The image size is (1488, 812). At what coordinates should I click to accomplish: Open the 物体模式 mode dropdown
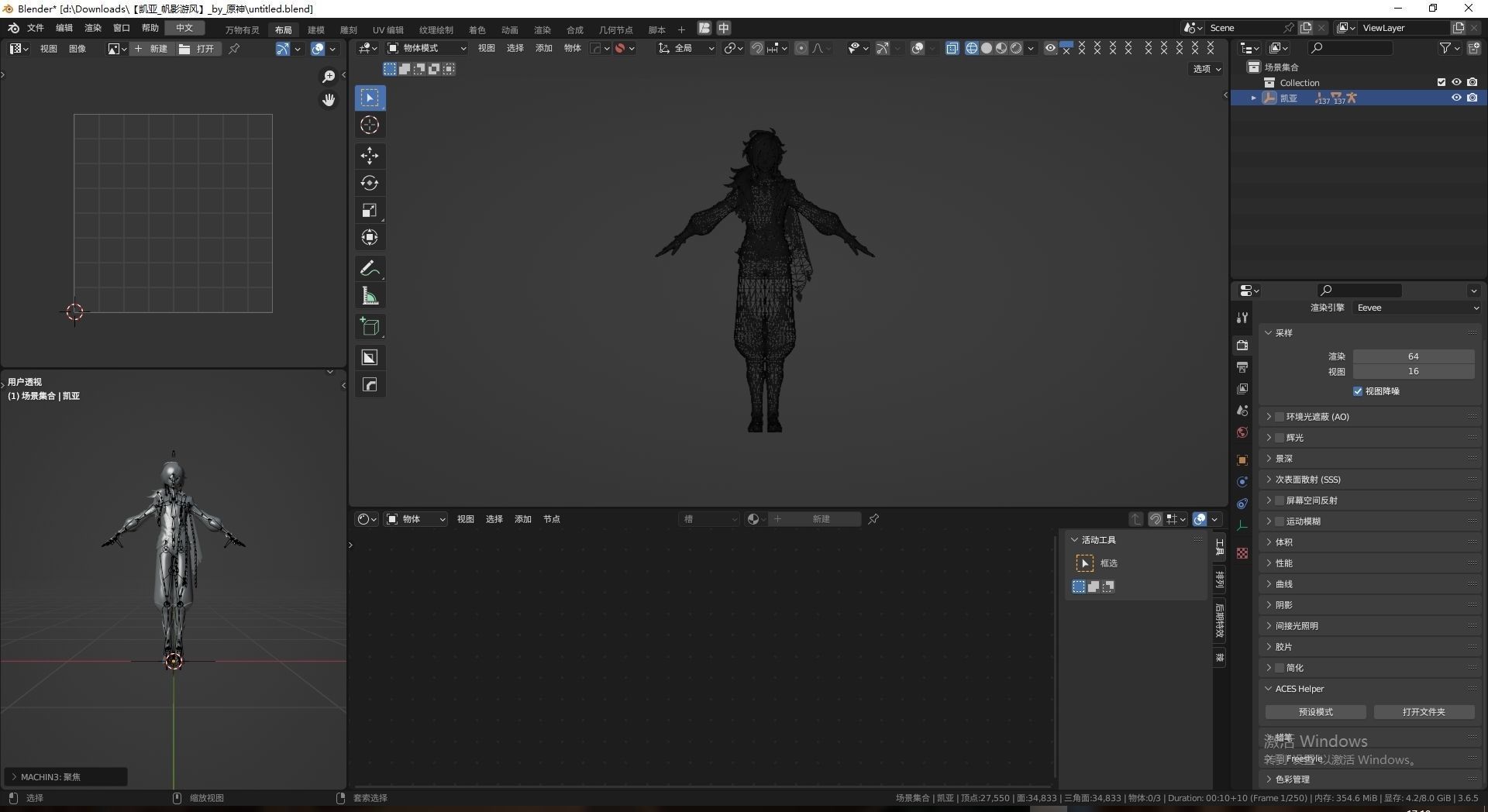(427, 48)
